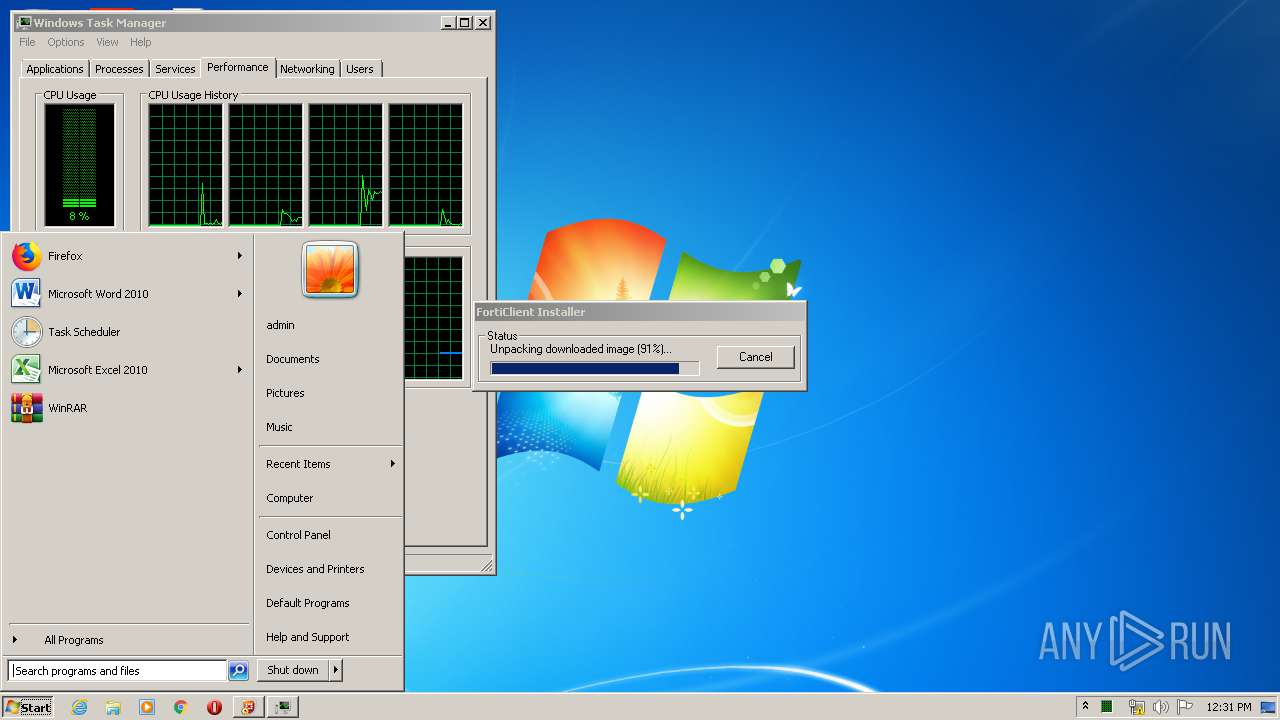Click the Shut down button
The image size is (1280, 720).
293,670
